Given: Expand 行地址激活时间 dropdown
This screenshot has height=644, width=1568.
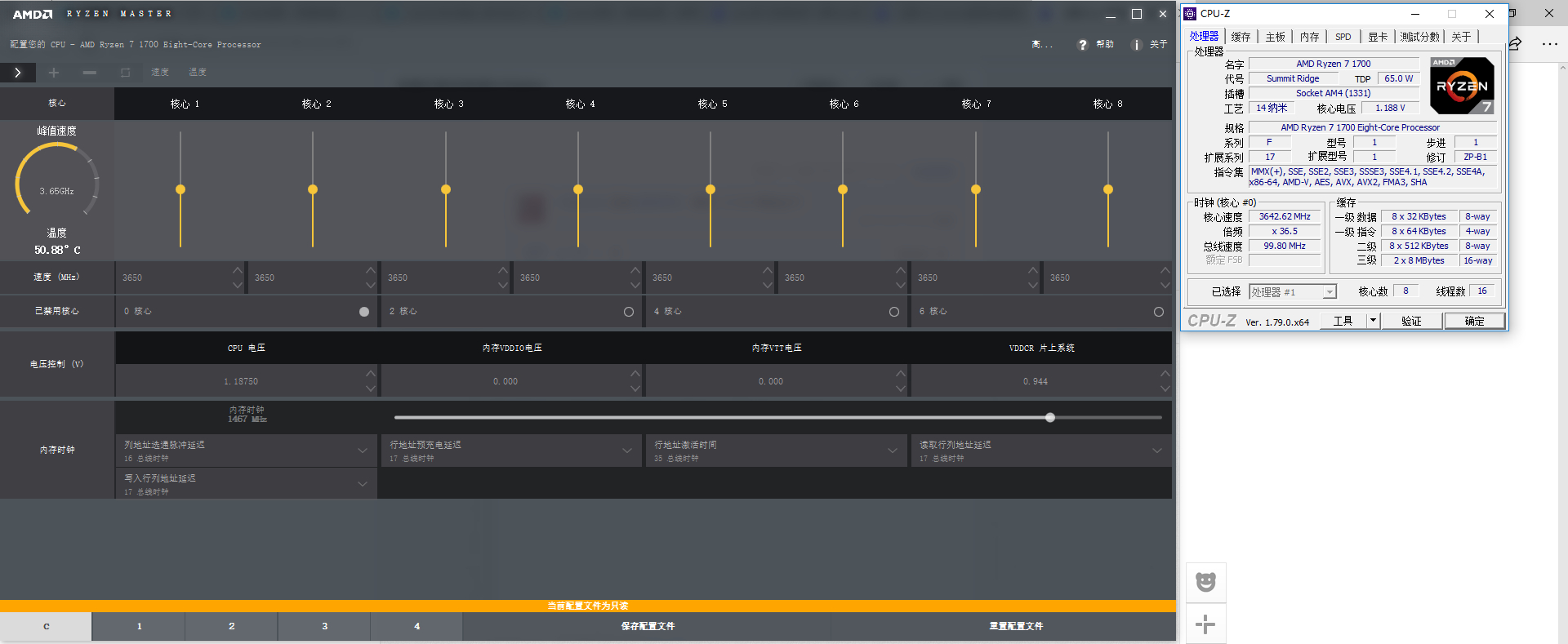Looking at the screenshot, I should coord(893,451).
